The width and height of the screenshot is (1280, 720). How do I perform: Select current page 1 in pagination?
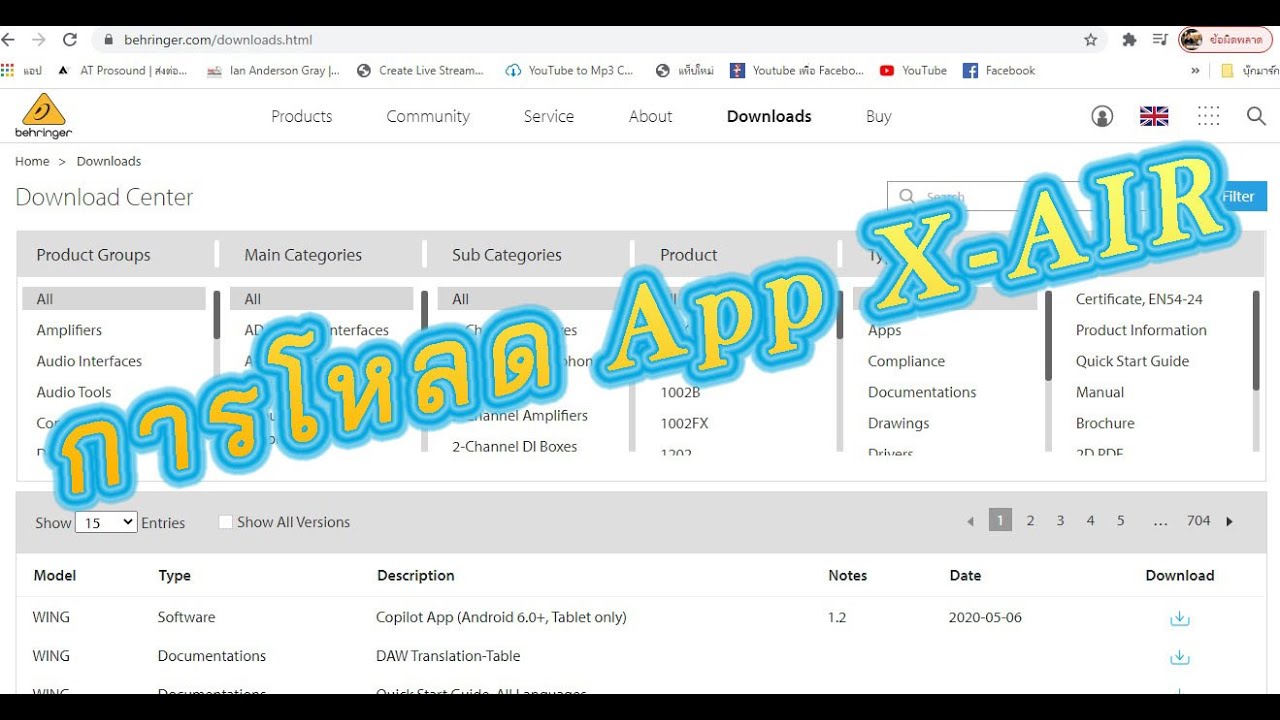point(1000,520)
